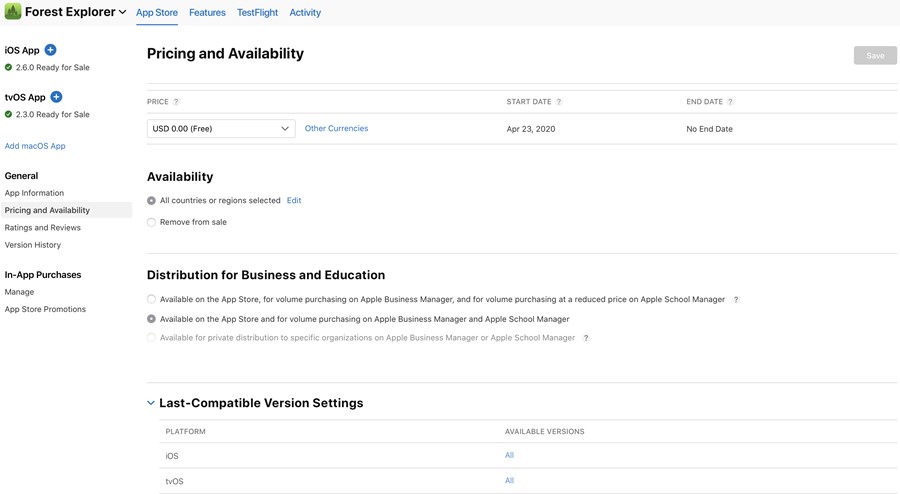This screenshot has width=900, height=494.
Task: Click the Availability section heading
Action: [x=180, y=177]
